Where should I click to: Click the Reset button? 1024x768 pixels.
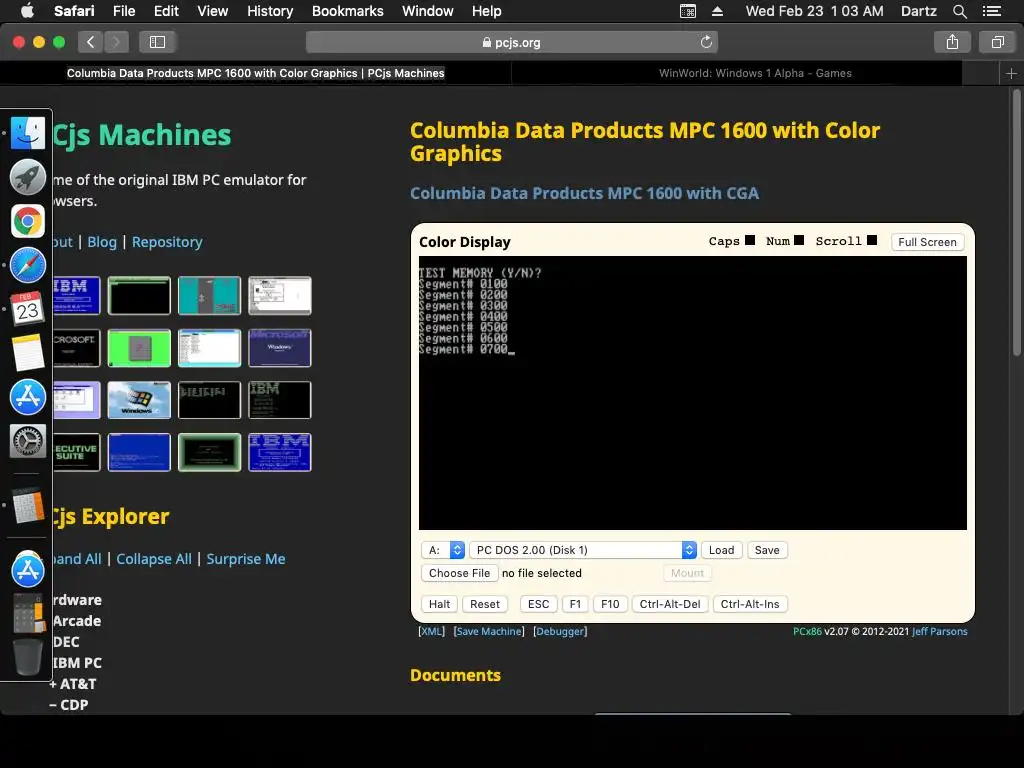(485, 604)
